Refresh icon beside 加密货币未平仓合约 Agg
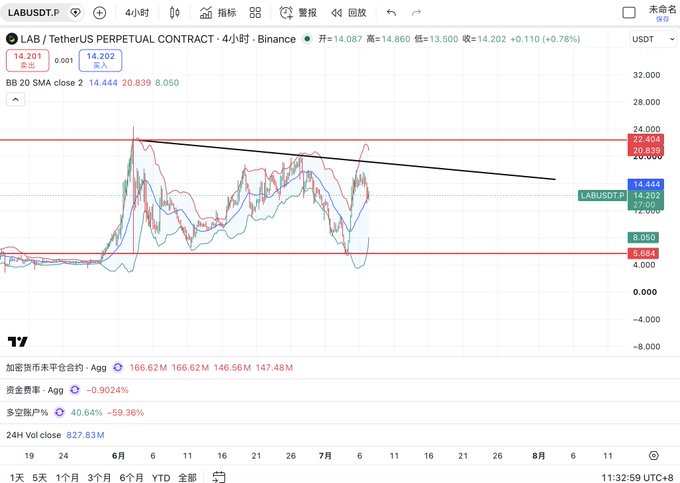 [x=118, y=368]
